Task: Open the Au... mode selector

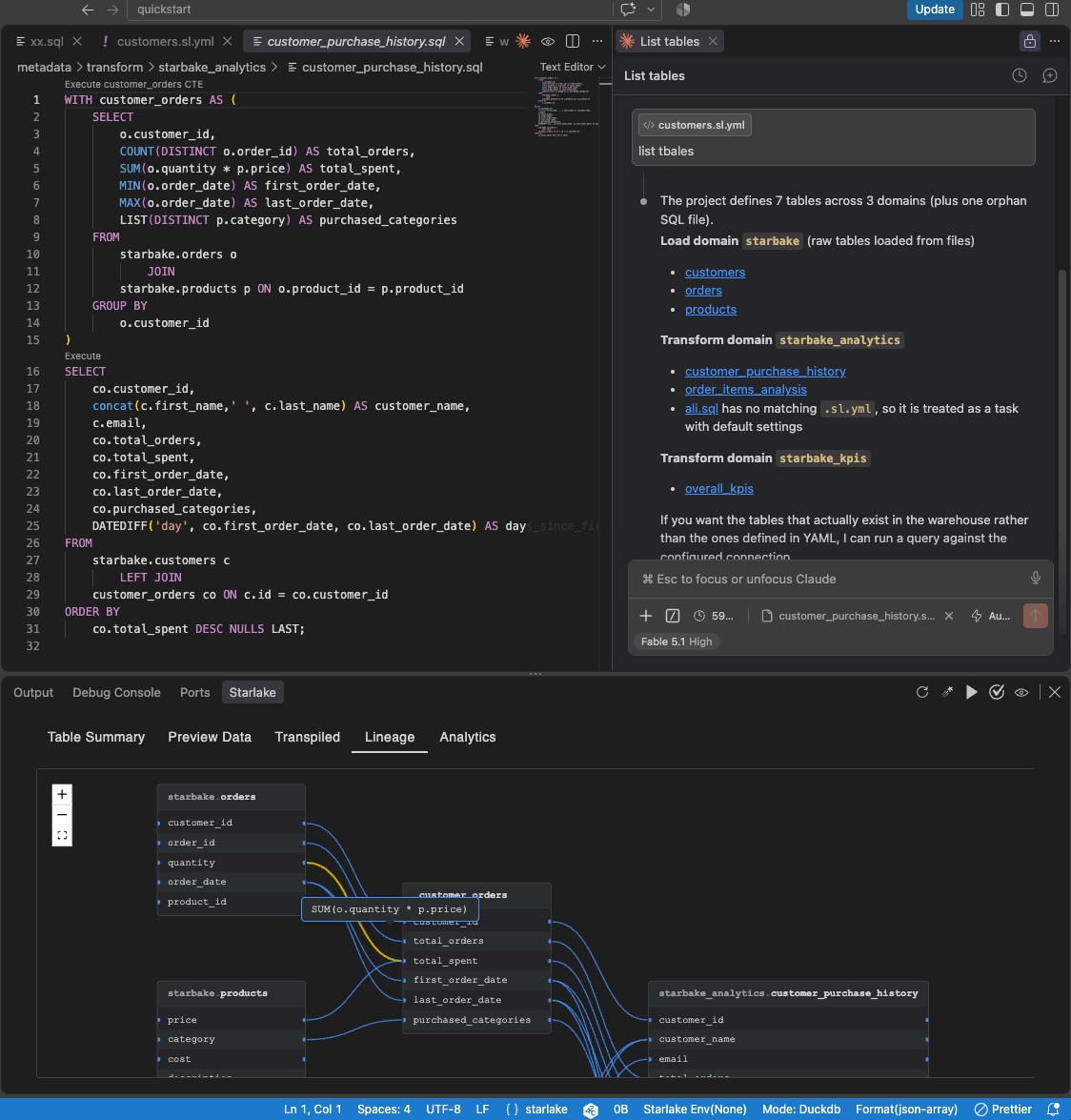Action: coord(991,616)
